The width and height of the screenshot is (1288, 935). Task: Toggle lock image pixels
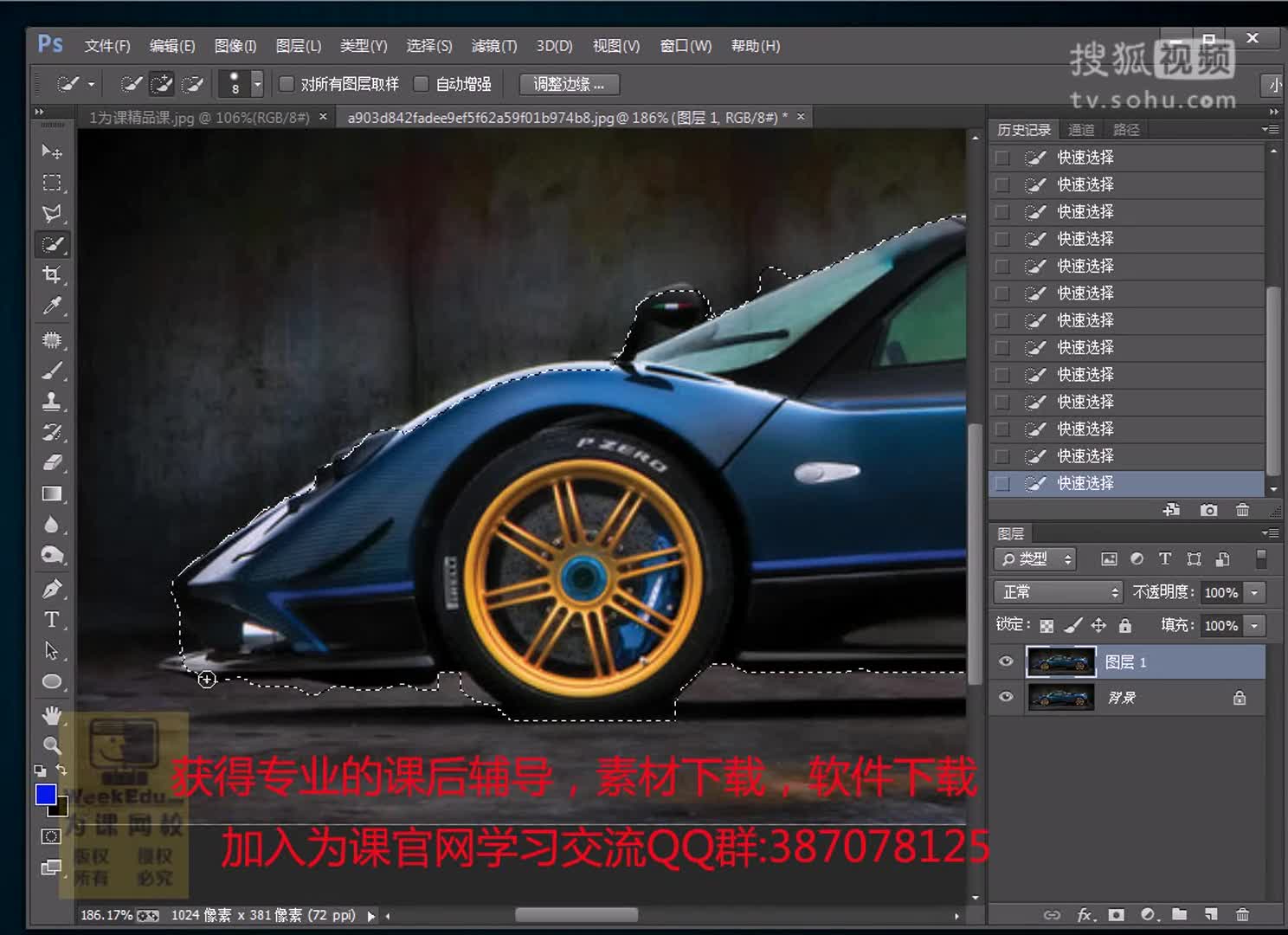[1072, 625]
